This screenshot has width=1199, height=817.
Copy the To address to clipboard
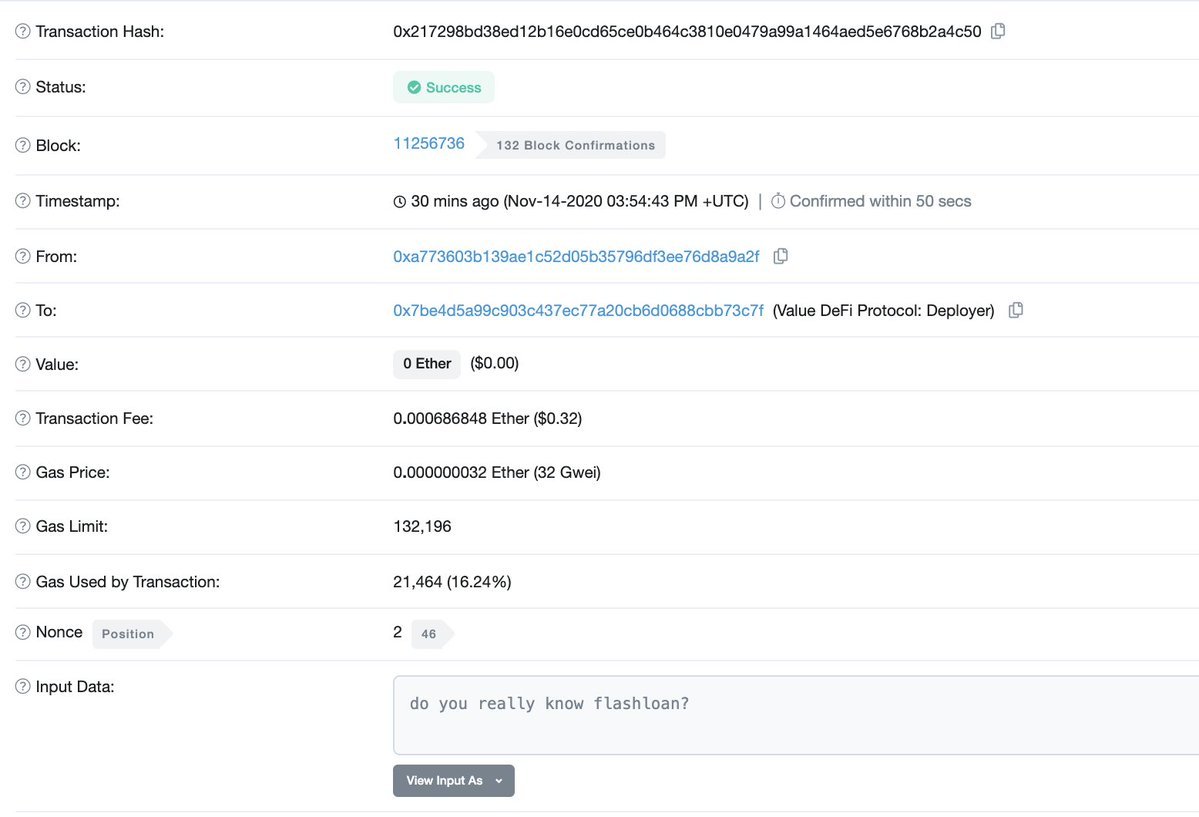click(1015, 310)
